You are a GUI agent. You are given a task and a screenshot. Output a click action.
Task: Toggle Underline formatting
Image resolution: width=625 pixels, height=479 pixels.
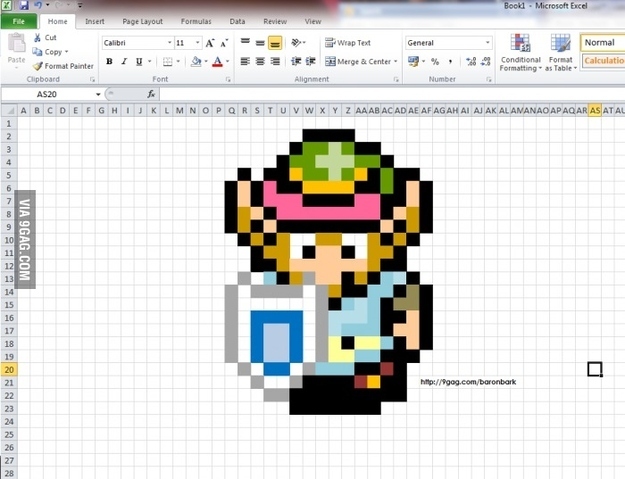pos(139,61)
